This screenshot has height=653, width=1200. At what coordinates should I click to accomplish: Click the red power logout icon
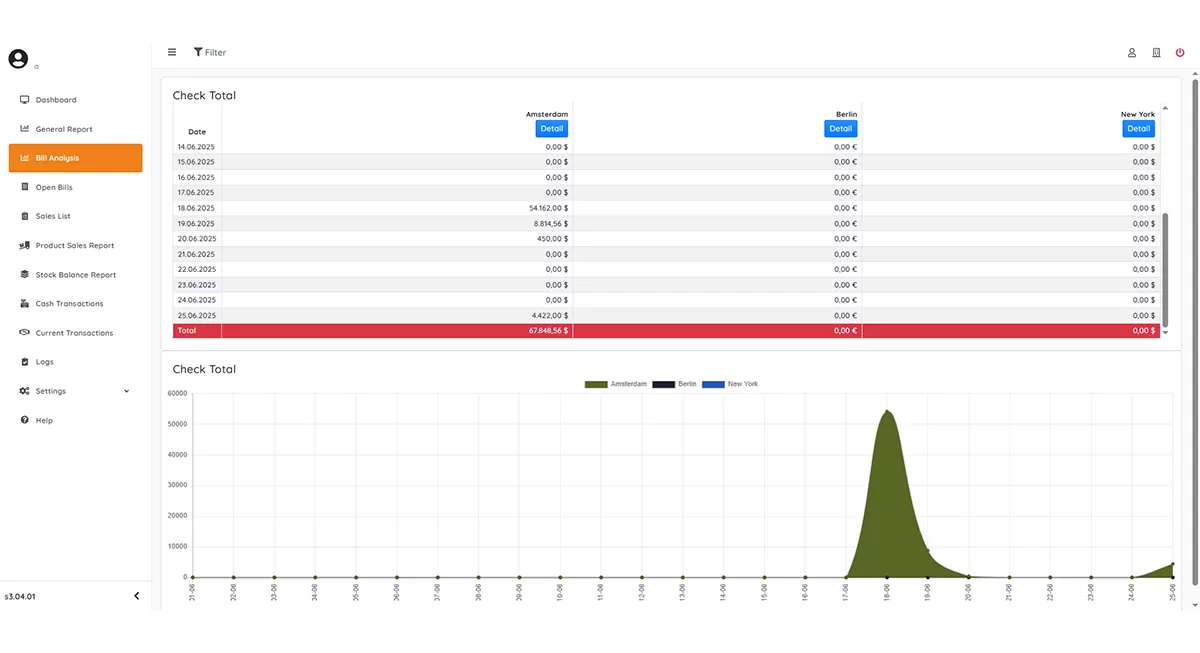click(x=1180, y=53)
